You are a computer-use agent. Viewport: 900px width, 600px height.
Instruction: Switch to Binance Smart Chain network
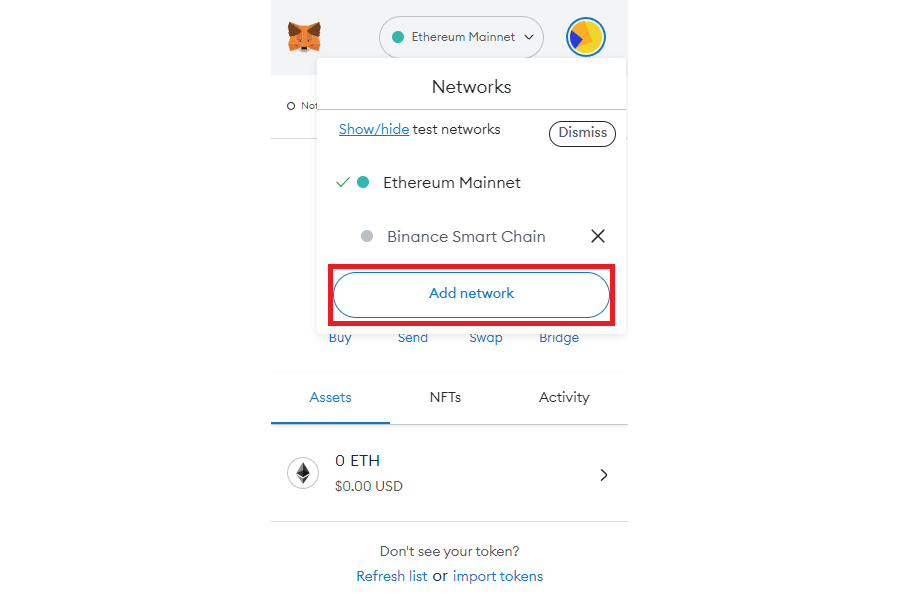466,237
